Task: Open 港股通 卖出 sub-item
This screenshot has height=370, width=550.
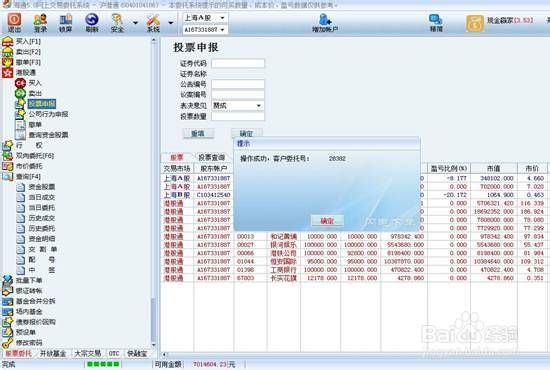Action: point(35,94)
